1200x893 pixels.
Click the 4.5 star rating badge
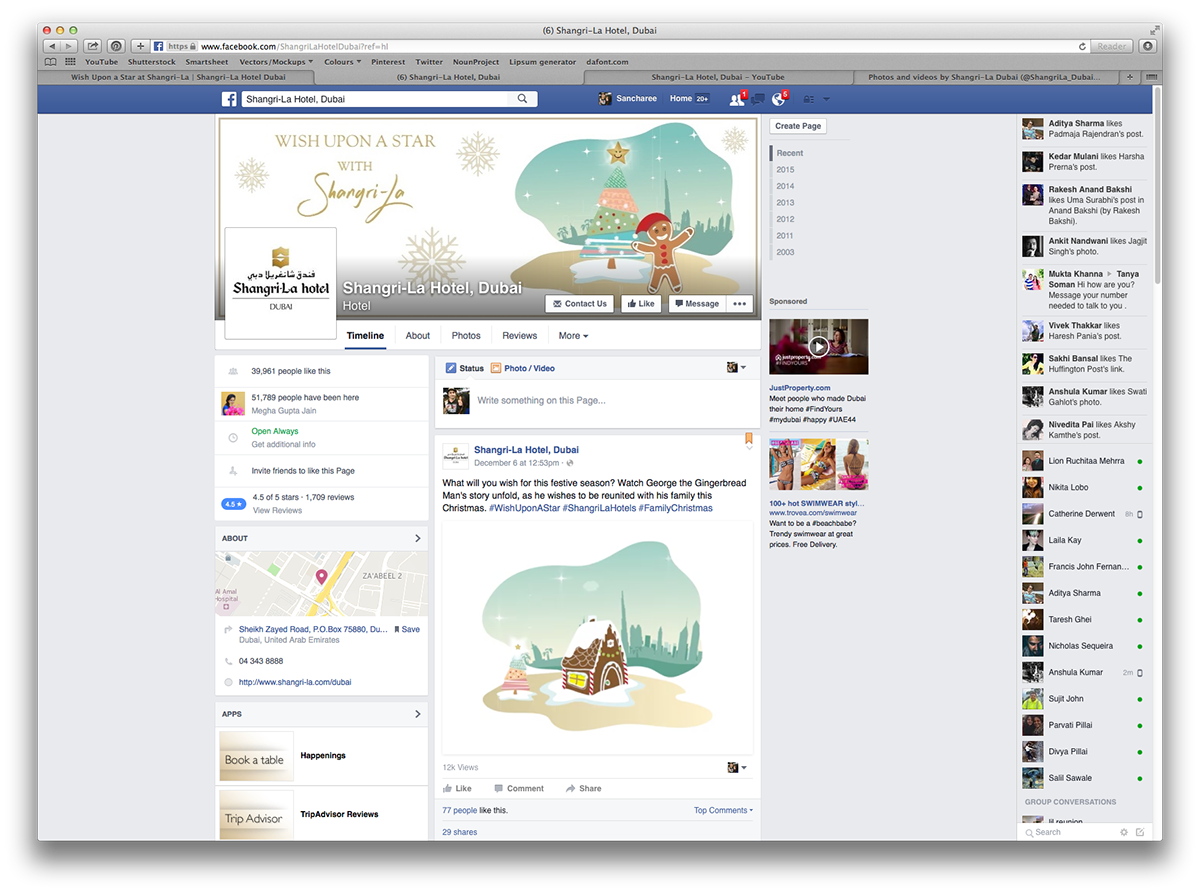coord(233,504)
